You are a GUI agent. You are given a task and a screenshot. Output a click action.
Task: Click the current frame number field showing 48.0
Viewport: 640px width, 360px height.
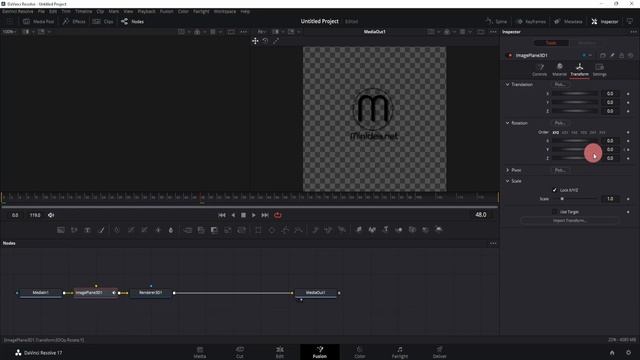coord(480,215)
